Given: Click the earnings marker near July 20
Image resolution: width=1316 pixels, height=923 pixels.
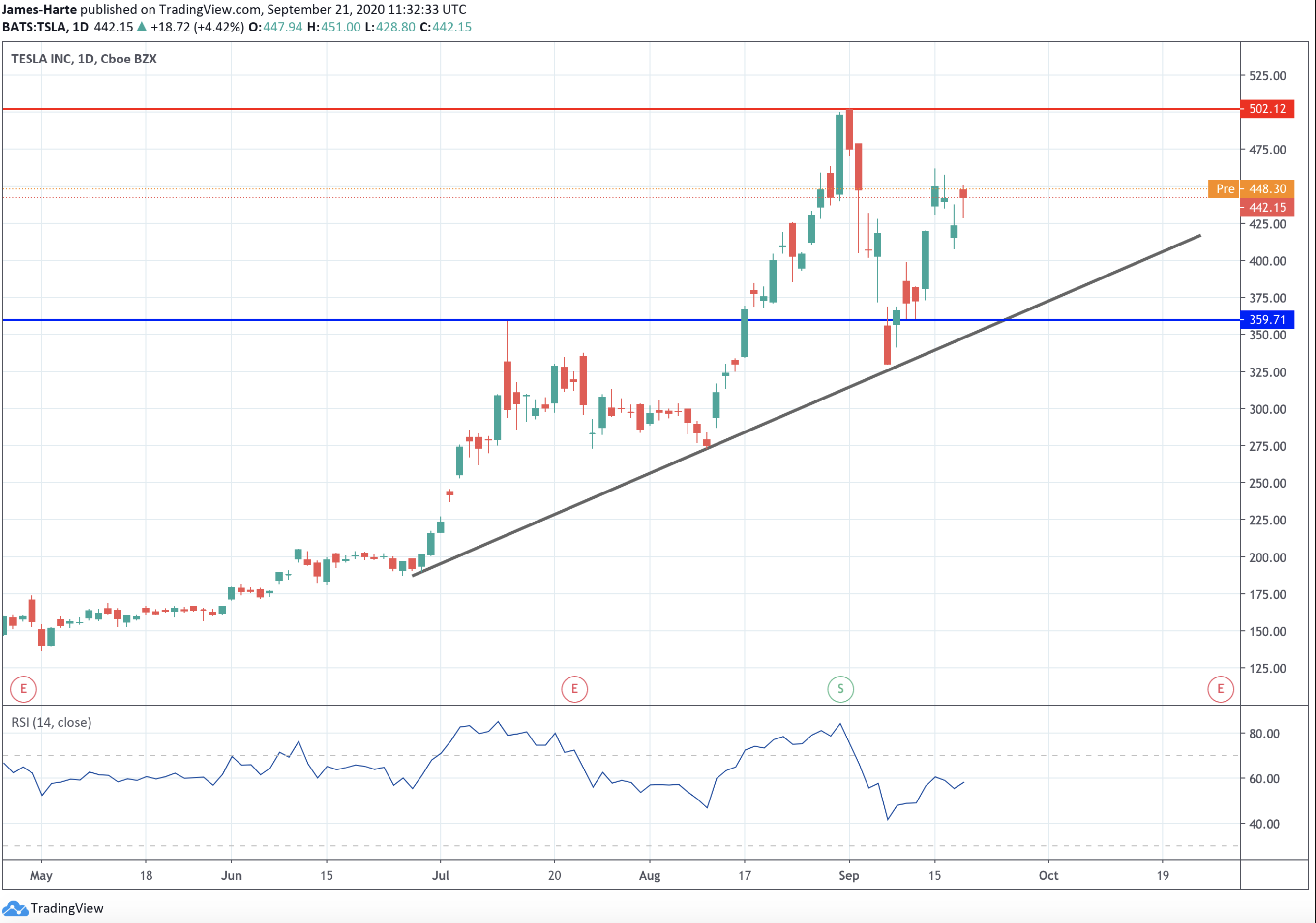Looking at the screenshot, I should pos(574,688).
